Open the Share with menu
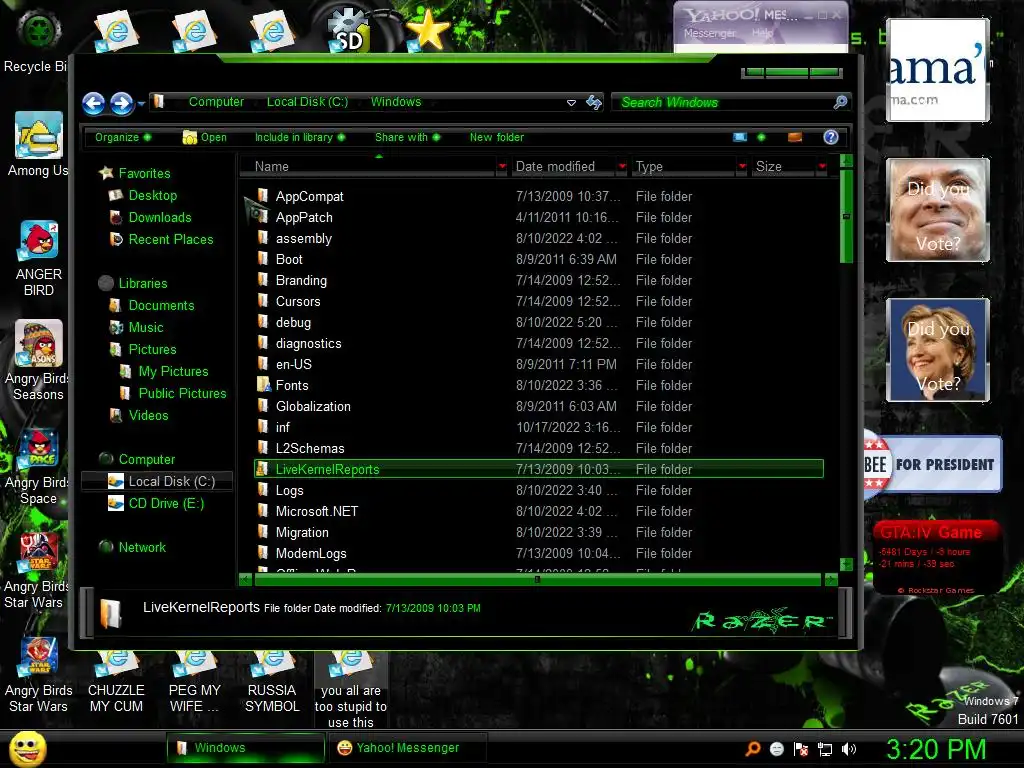 pyautogui.click(x=408, y=137)
